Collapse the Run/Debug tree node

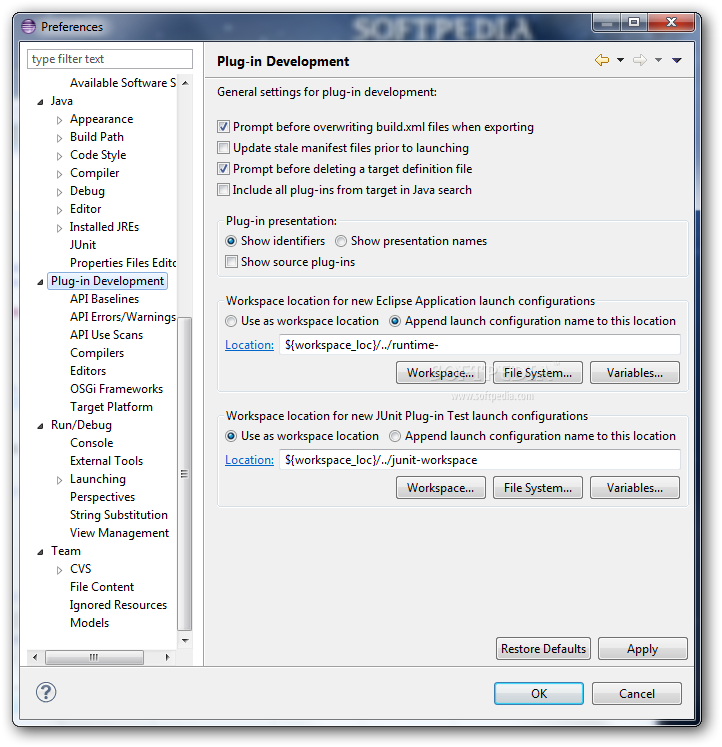(x=40, y=426)
